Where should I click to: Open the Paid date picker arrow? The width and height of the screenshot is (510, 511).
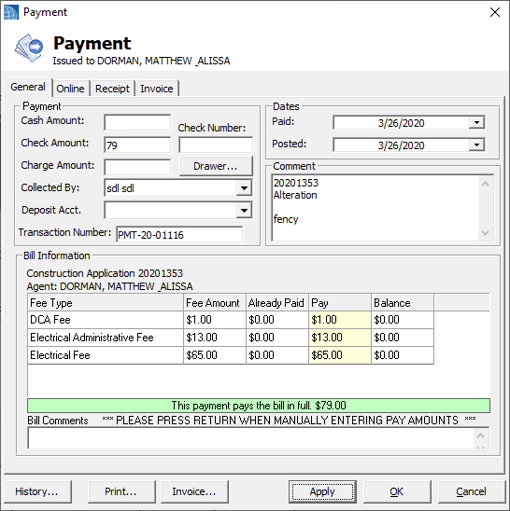click(477, 123)
